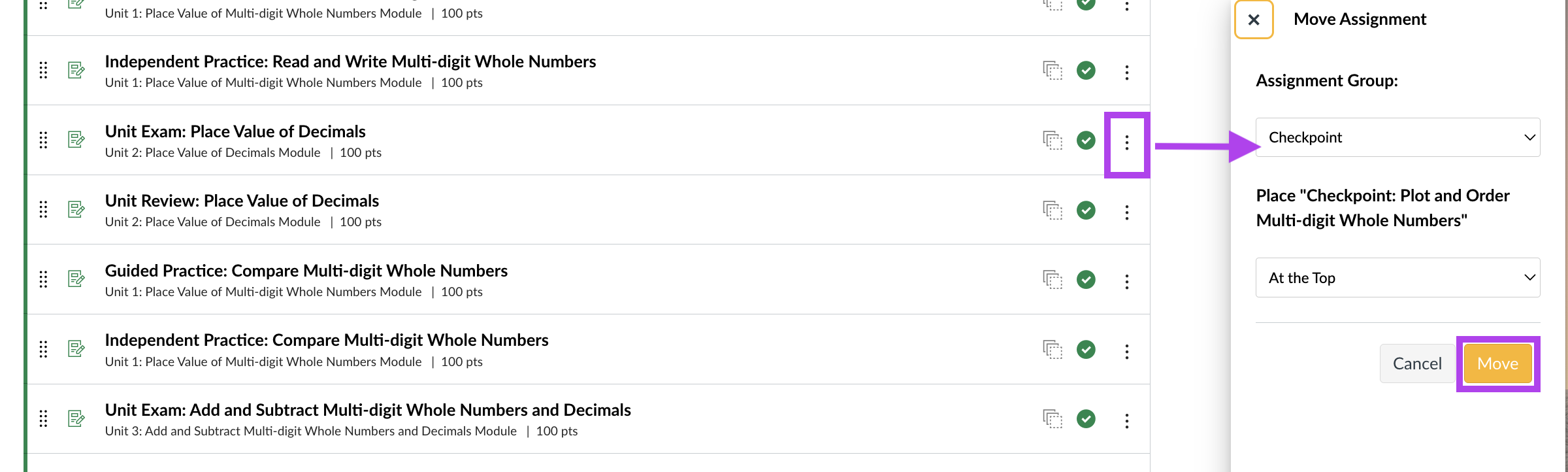Open the At the Top placement dropdown
Image resolution: width=1568 pixels, height=472 pixels.
point(1398,278)
